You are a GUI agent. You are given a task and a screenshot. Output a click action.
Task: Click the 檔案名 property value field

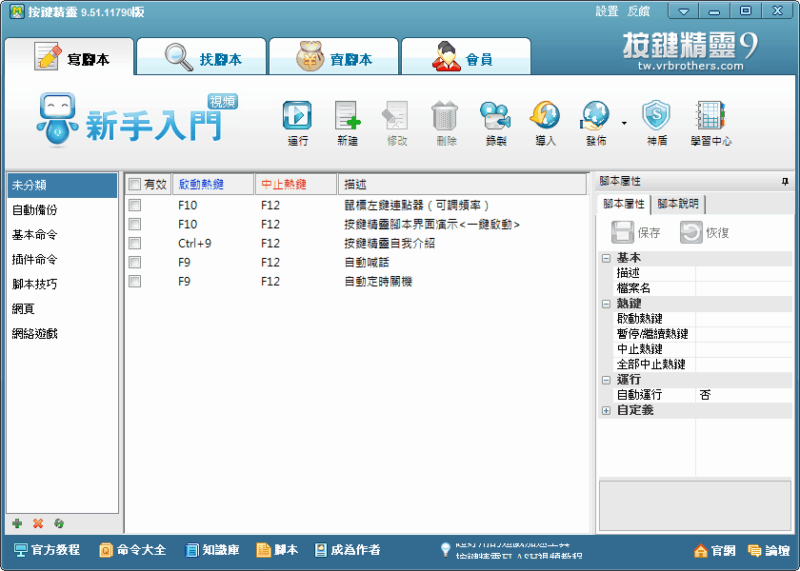[x=743, y=288]
